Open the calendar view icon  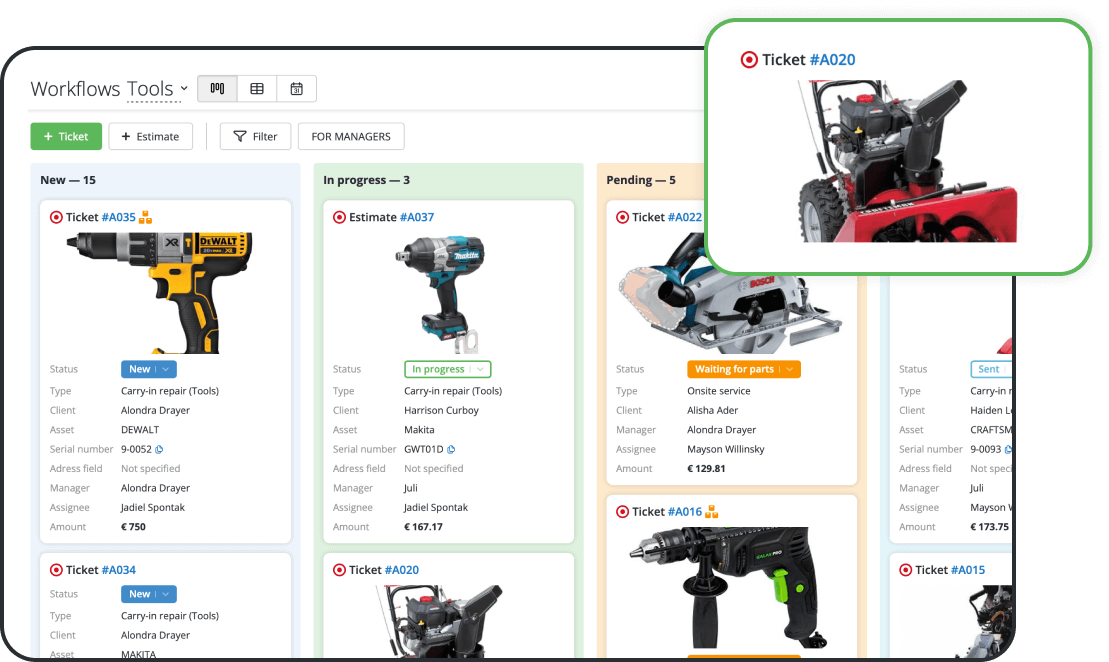296,88
